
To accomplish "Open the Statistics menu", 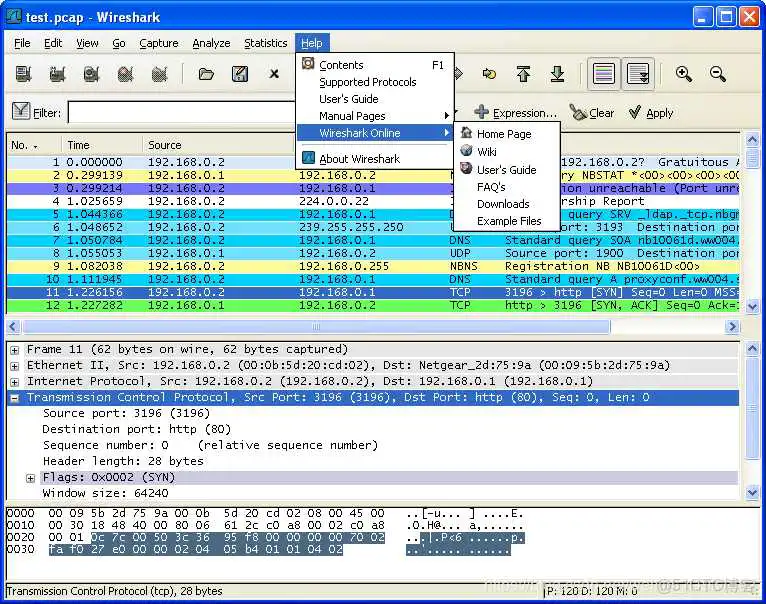I will (x=266, y=43).
